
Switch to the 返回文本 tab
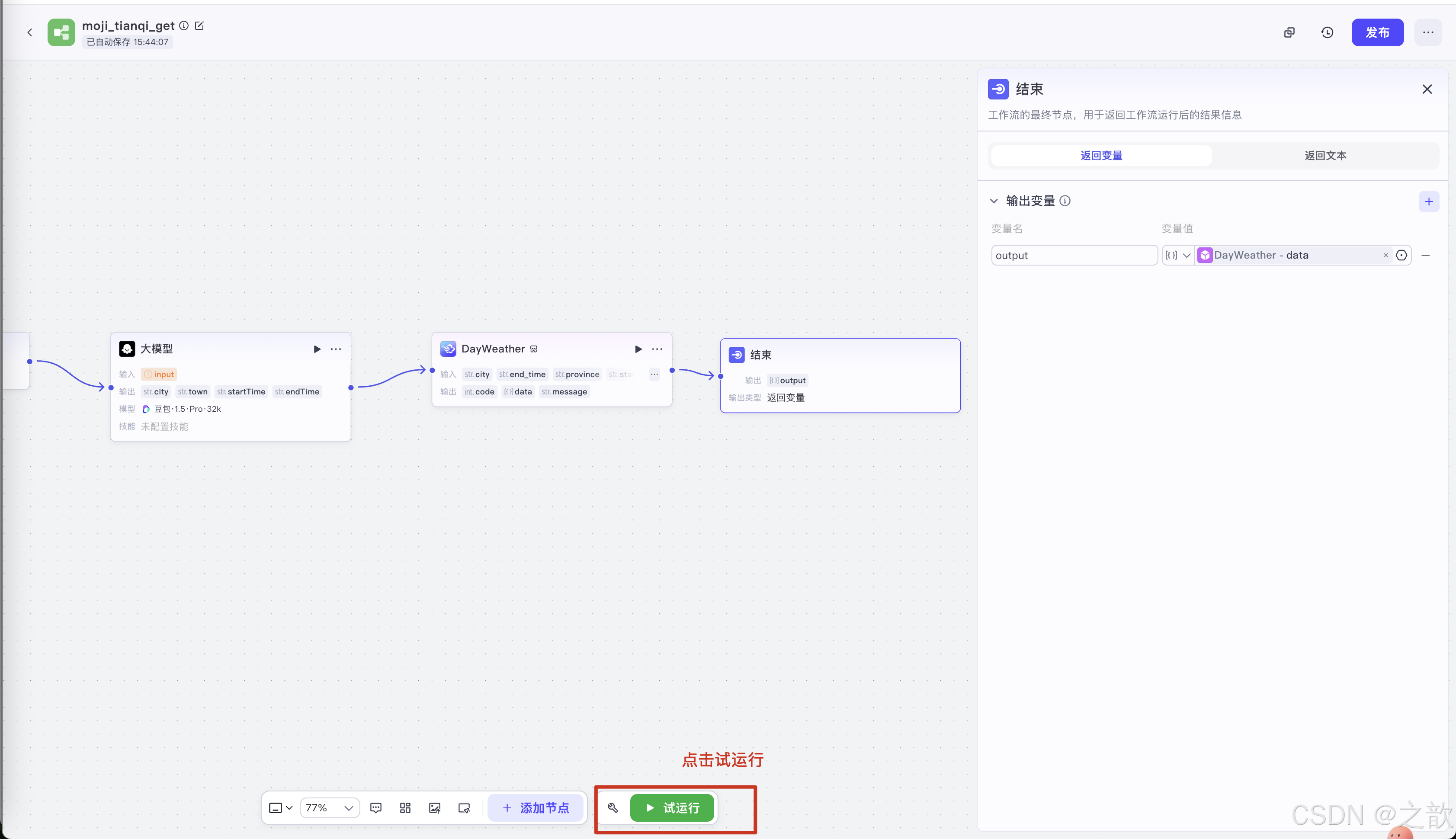tap(1325, 156)
